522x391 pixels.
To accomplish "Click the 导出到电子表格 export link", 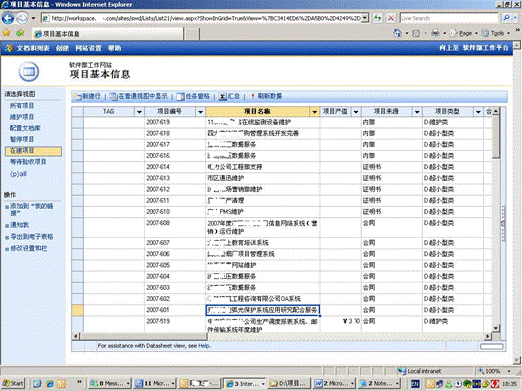I will click(32, 237).
